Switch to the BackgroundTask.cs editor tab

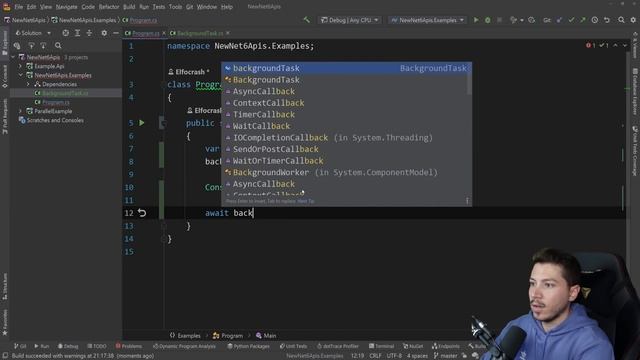tap(200, 33)
